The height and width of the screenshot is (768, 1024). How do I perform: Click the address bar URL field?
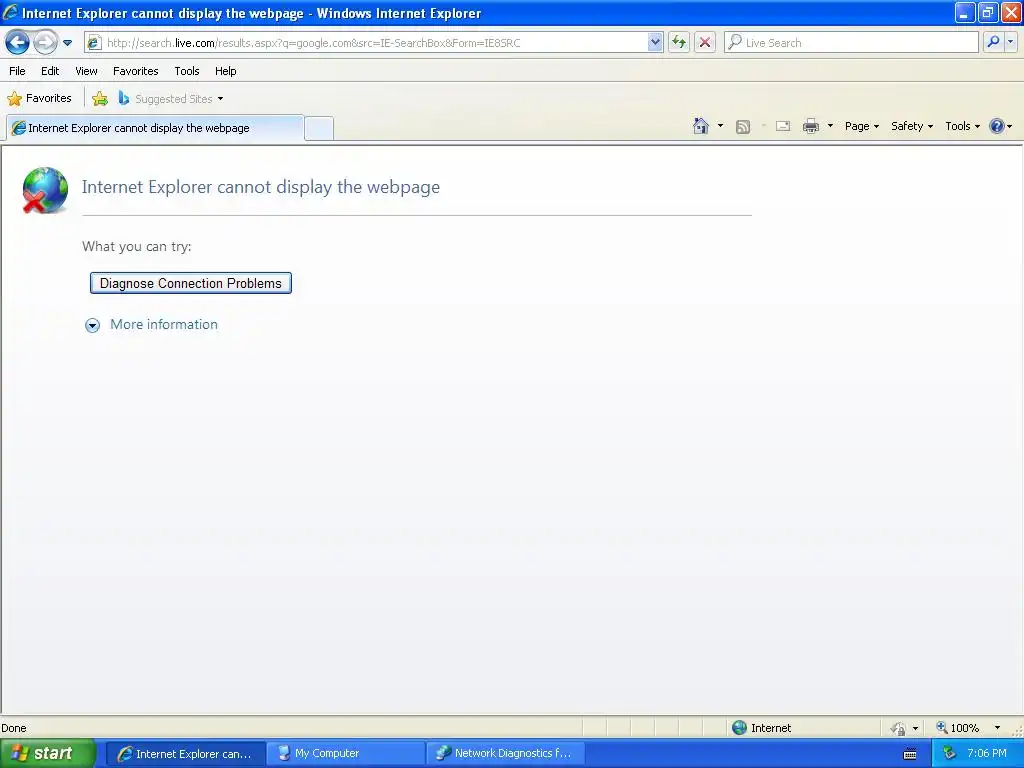click(x=376, y=43)
